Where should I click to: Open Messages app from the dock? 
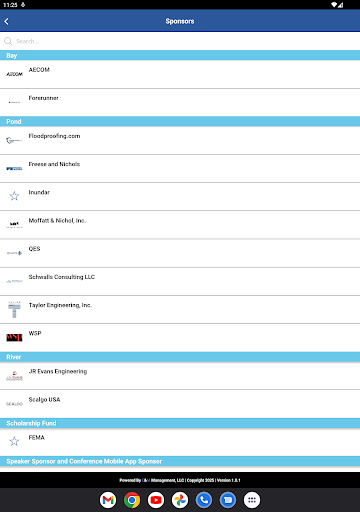228,500
